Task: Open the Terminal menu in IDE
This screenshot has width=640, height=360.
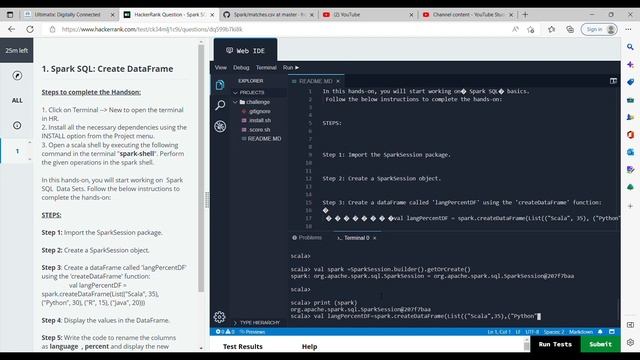Action: [266, 67]
